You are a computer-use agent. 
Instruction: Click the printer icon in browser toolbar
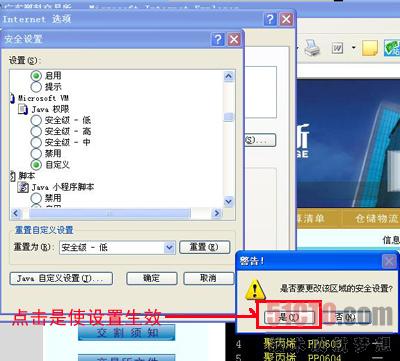312,48
